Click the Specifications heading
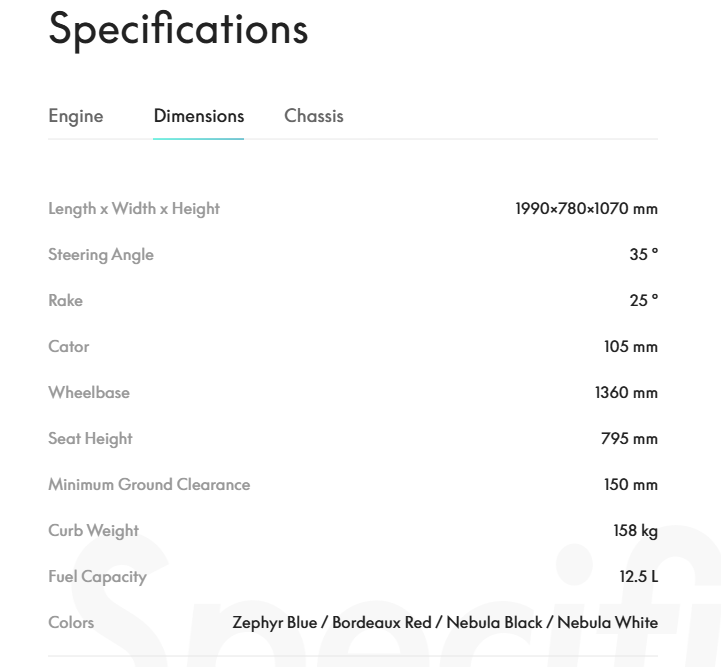Screen dimensions: 721x667 coord(178,29)
